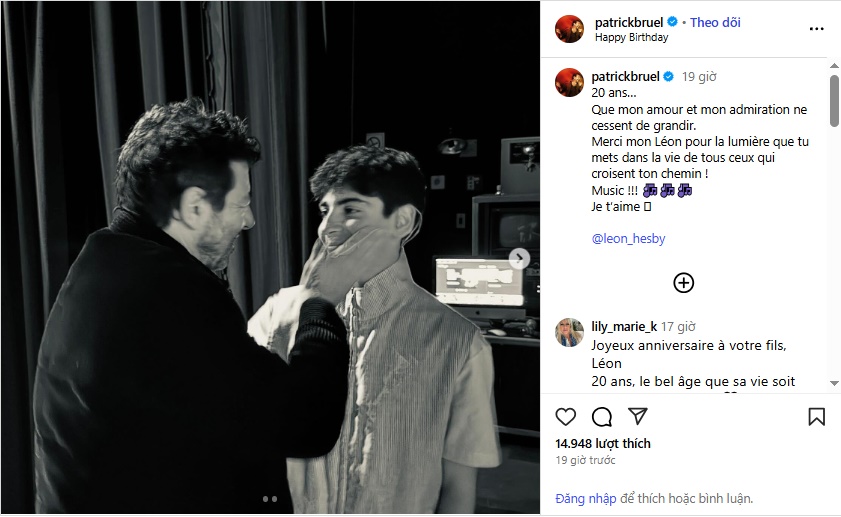Screen dimensions: 841x517
Task: Open lily_marie_k profile picture
Action: pos(569,332)
